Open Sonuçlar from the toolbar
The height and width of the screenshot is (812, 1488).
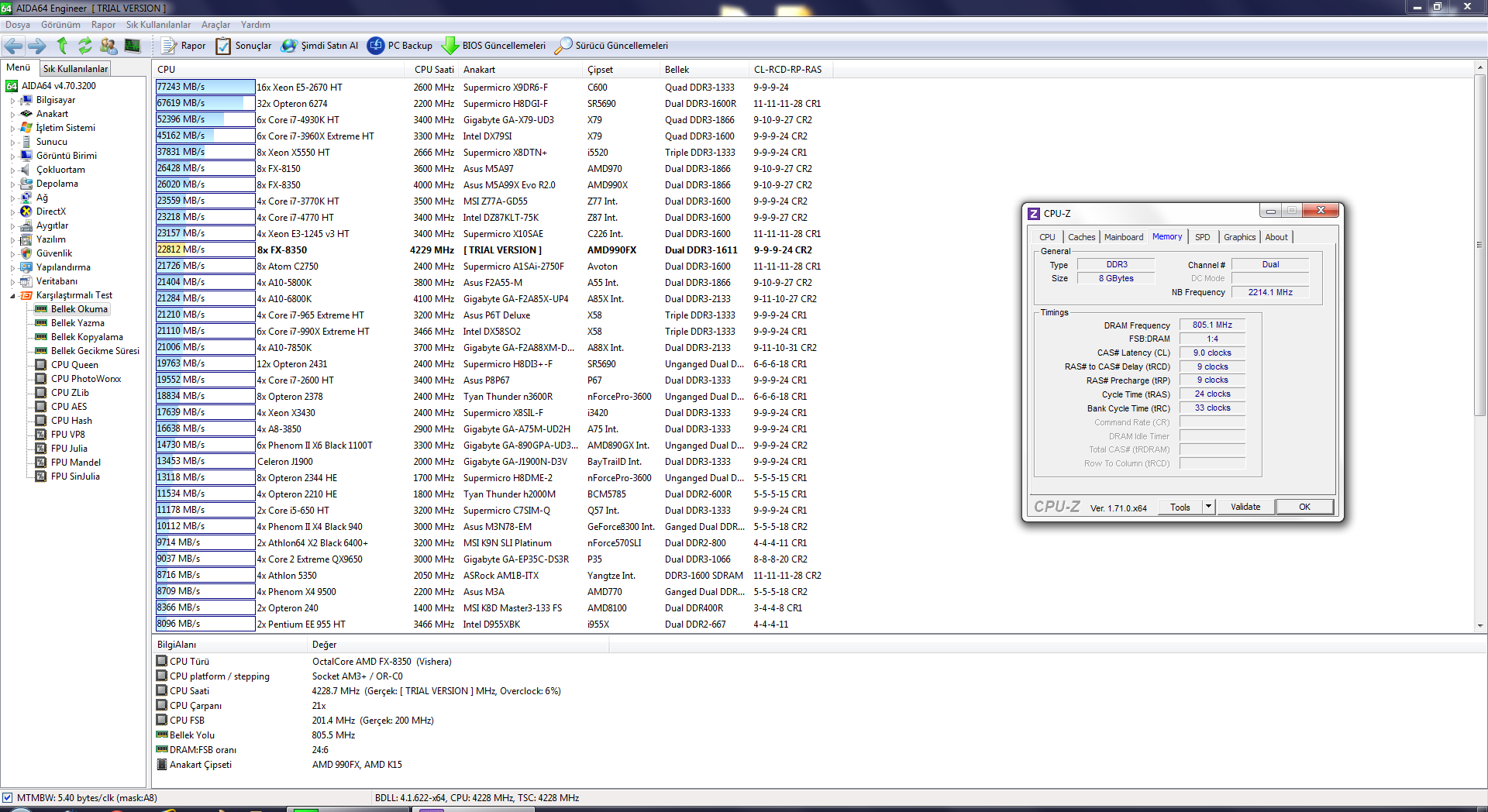click(243, 46)
